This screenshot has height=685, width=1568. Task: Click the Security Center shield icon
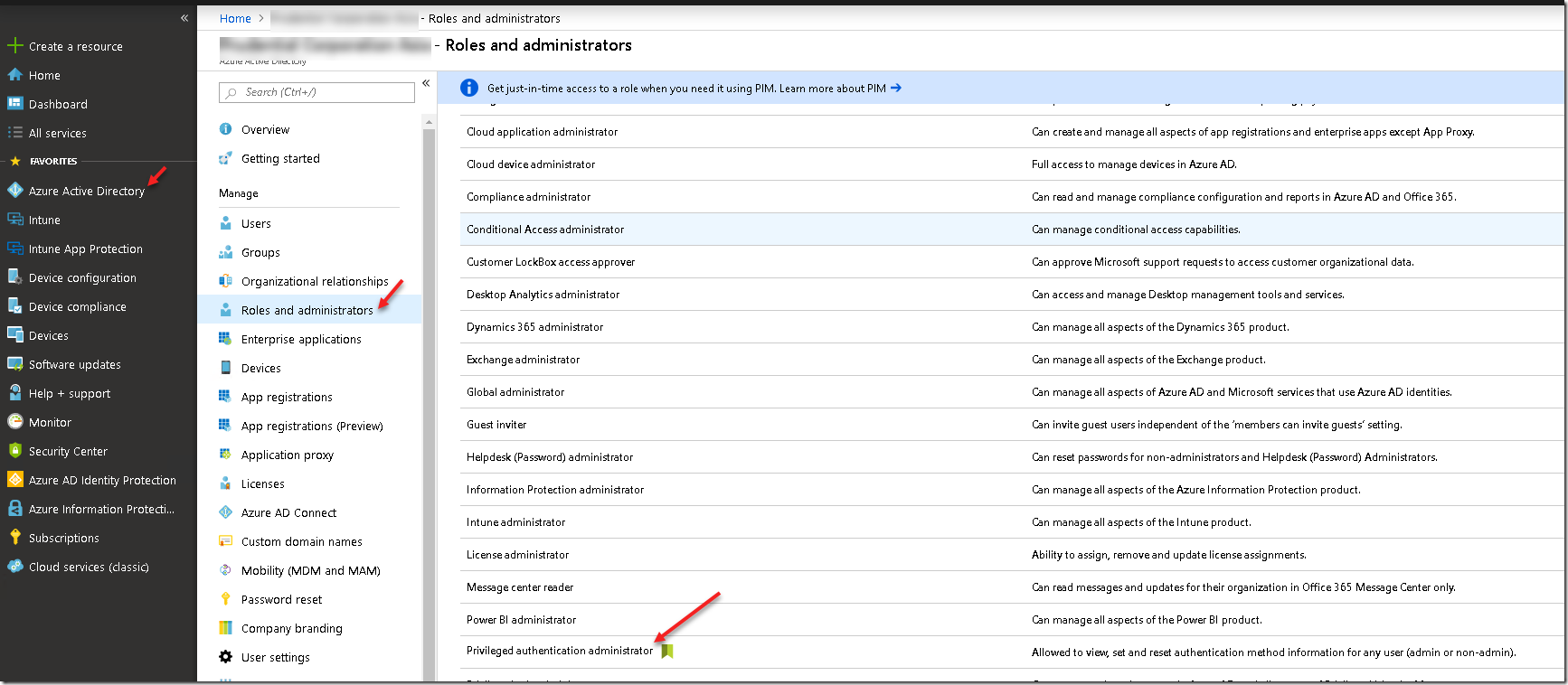[14, 451]
